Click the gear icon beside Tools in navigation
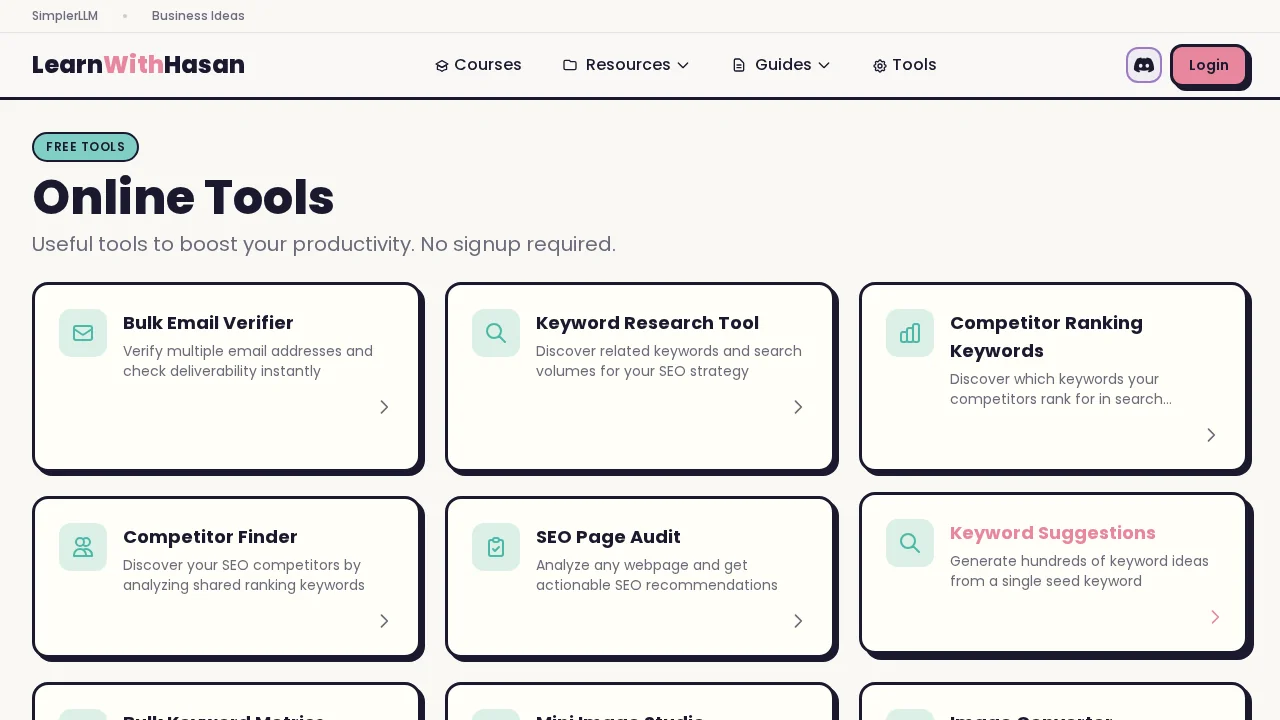 (880, 65)
